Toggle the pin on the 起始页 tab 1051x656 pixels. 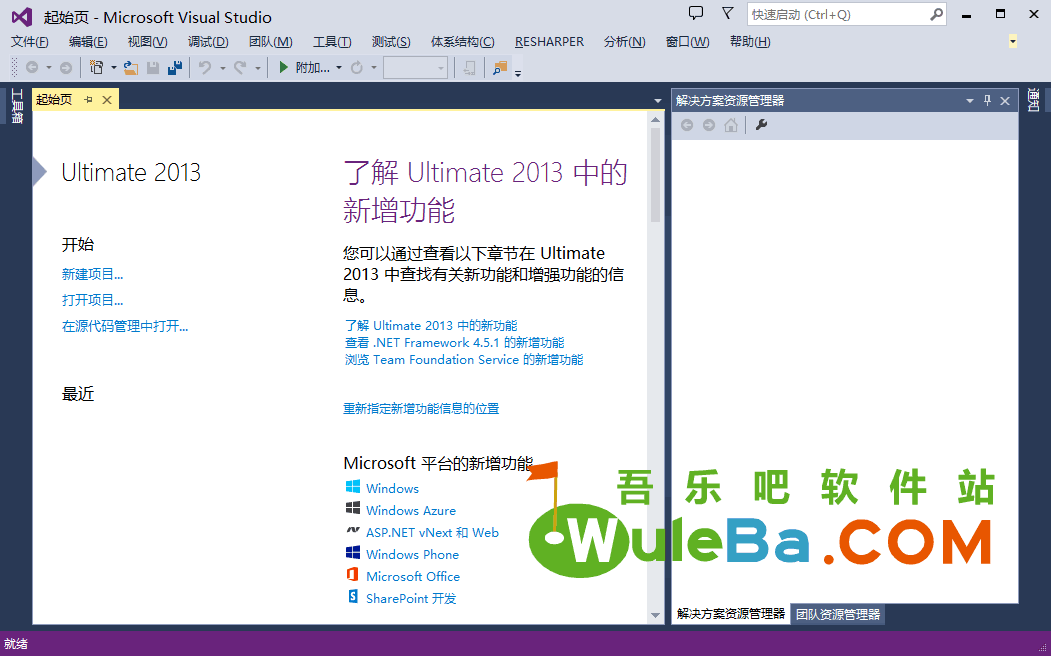click(x=88, y=100)
